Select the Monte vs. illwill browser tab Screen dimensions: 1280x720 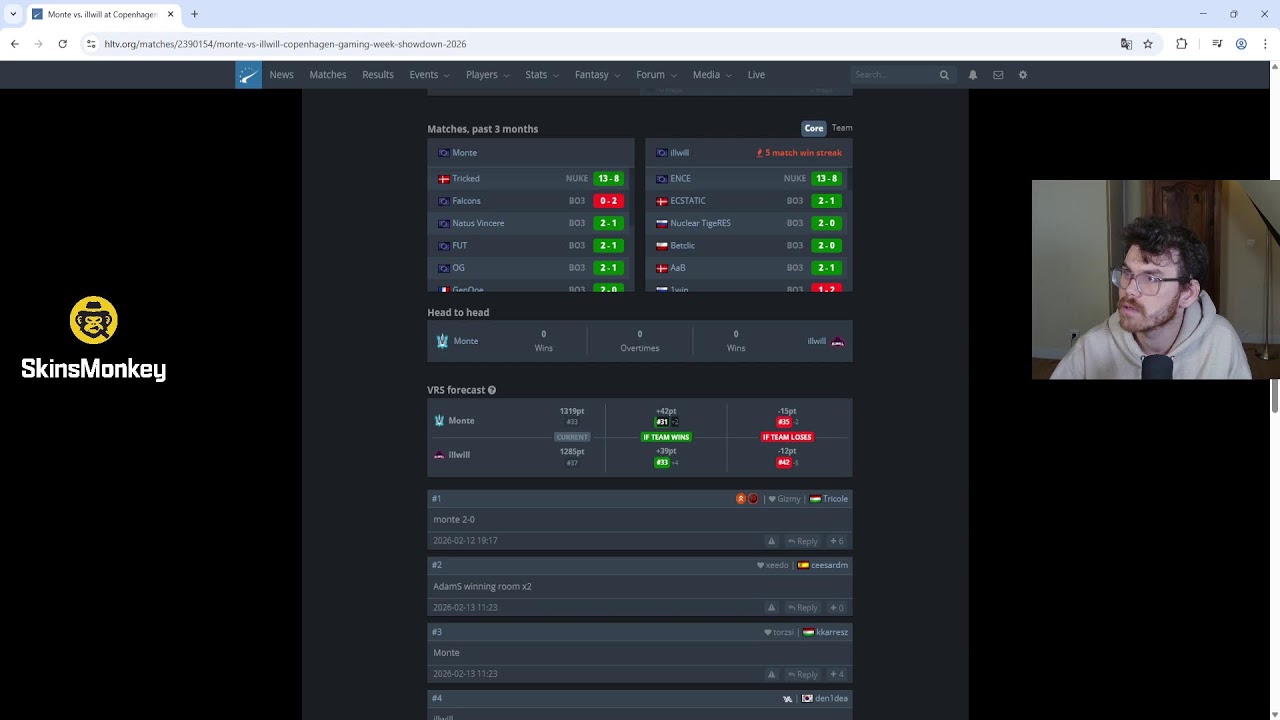pyautogui.click(x=103, y=14)
